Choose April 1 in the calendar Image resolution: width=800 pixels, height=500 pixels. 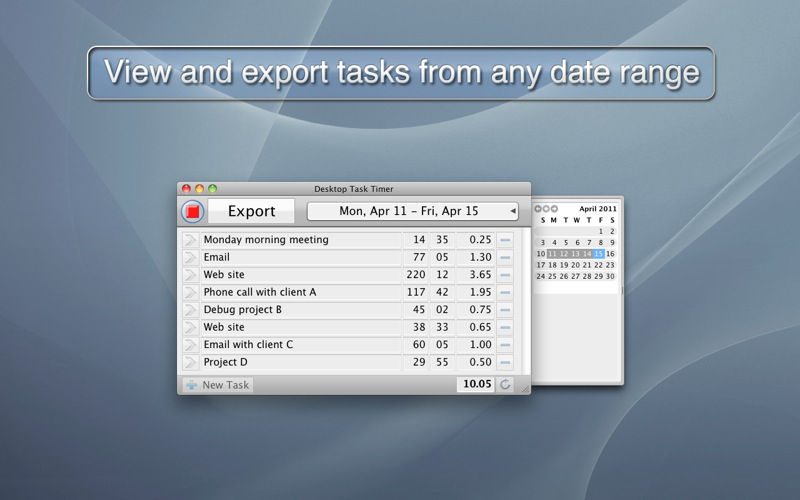pyautogui.click(x=601, y=231)
